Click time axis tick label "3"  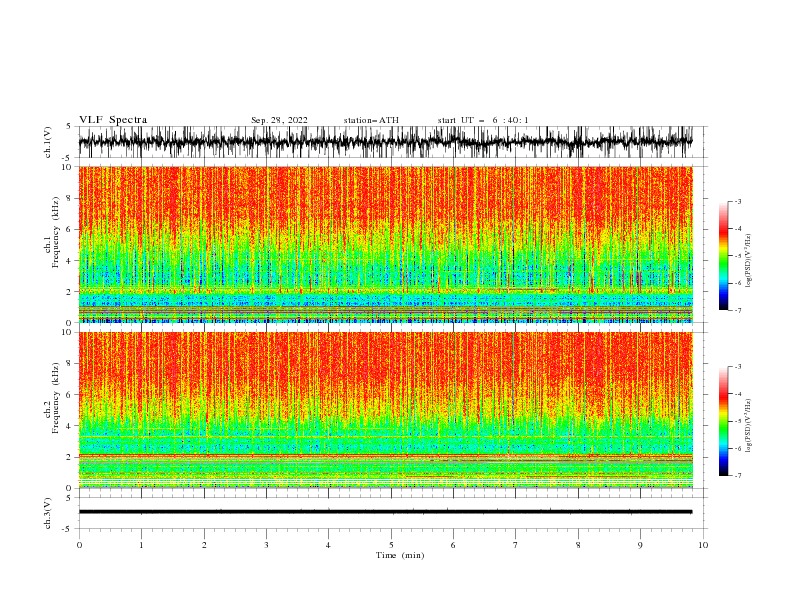click(266, 545)
